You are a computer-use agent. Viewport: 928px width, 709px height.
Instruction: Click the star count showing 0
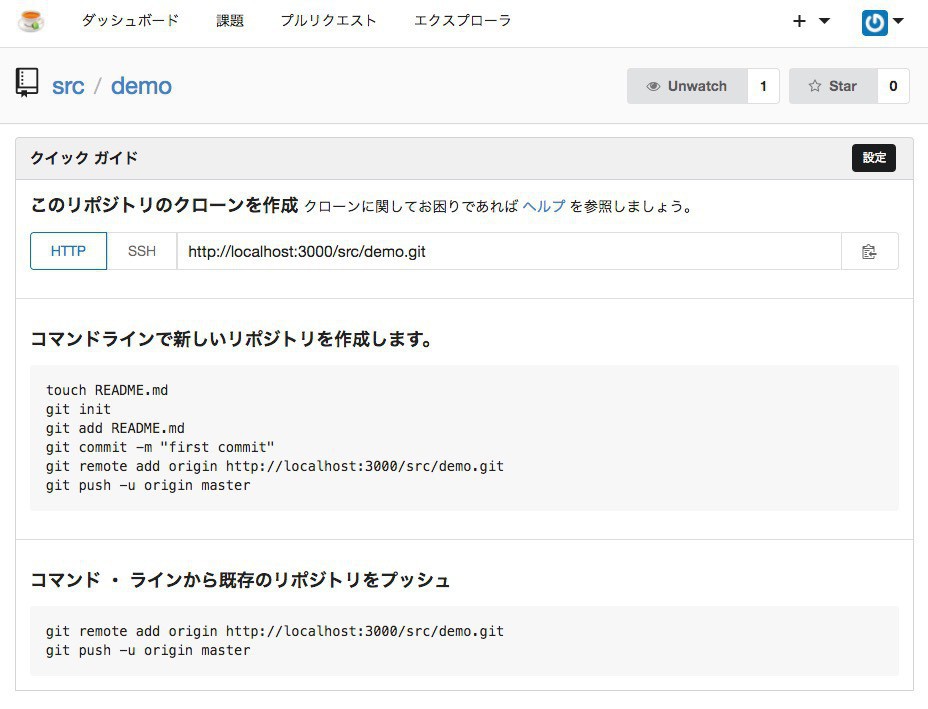click(x=893, y=86)
